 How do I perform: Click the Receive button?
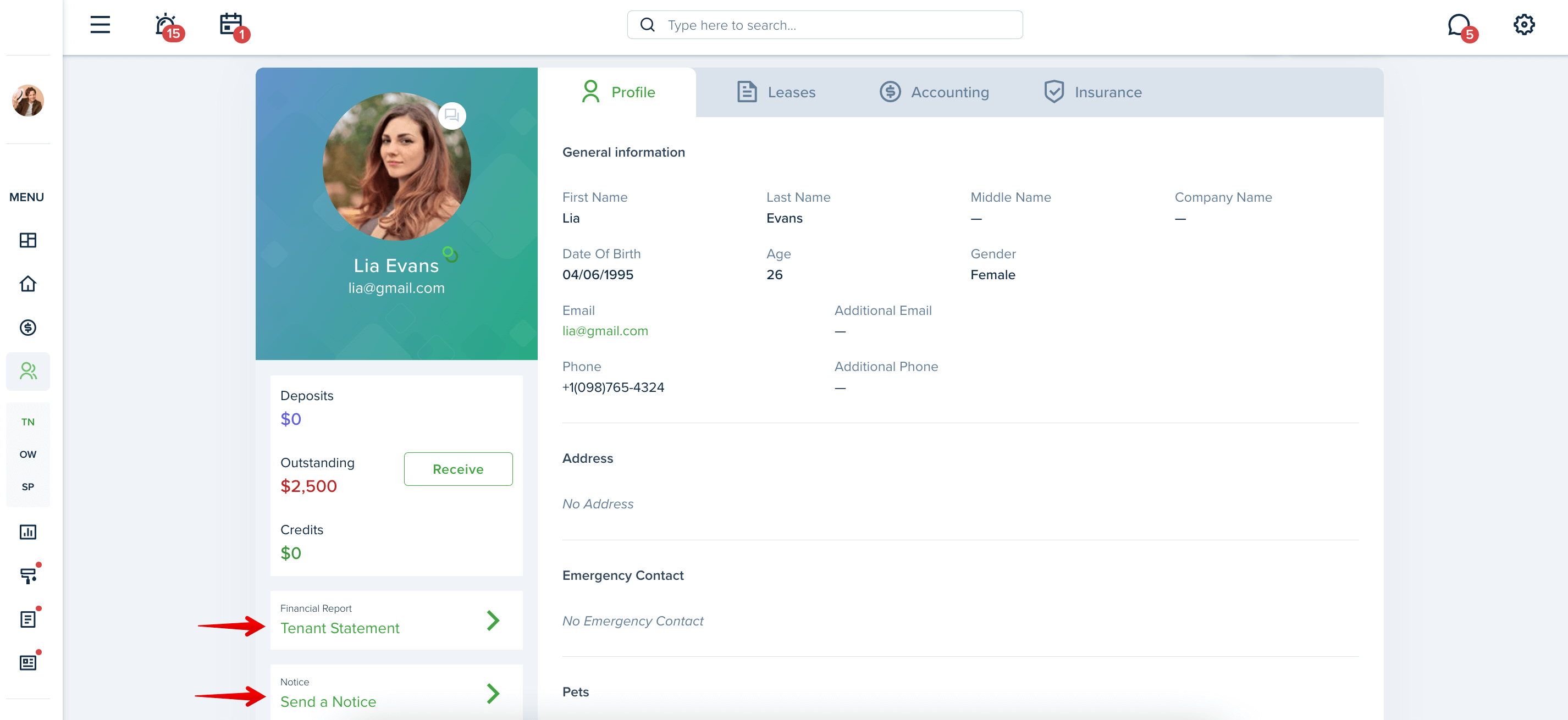(459, 469)
